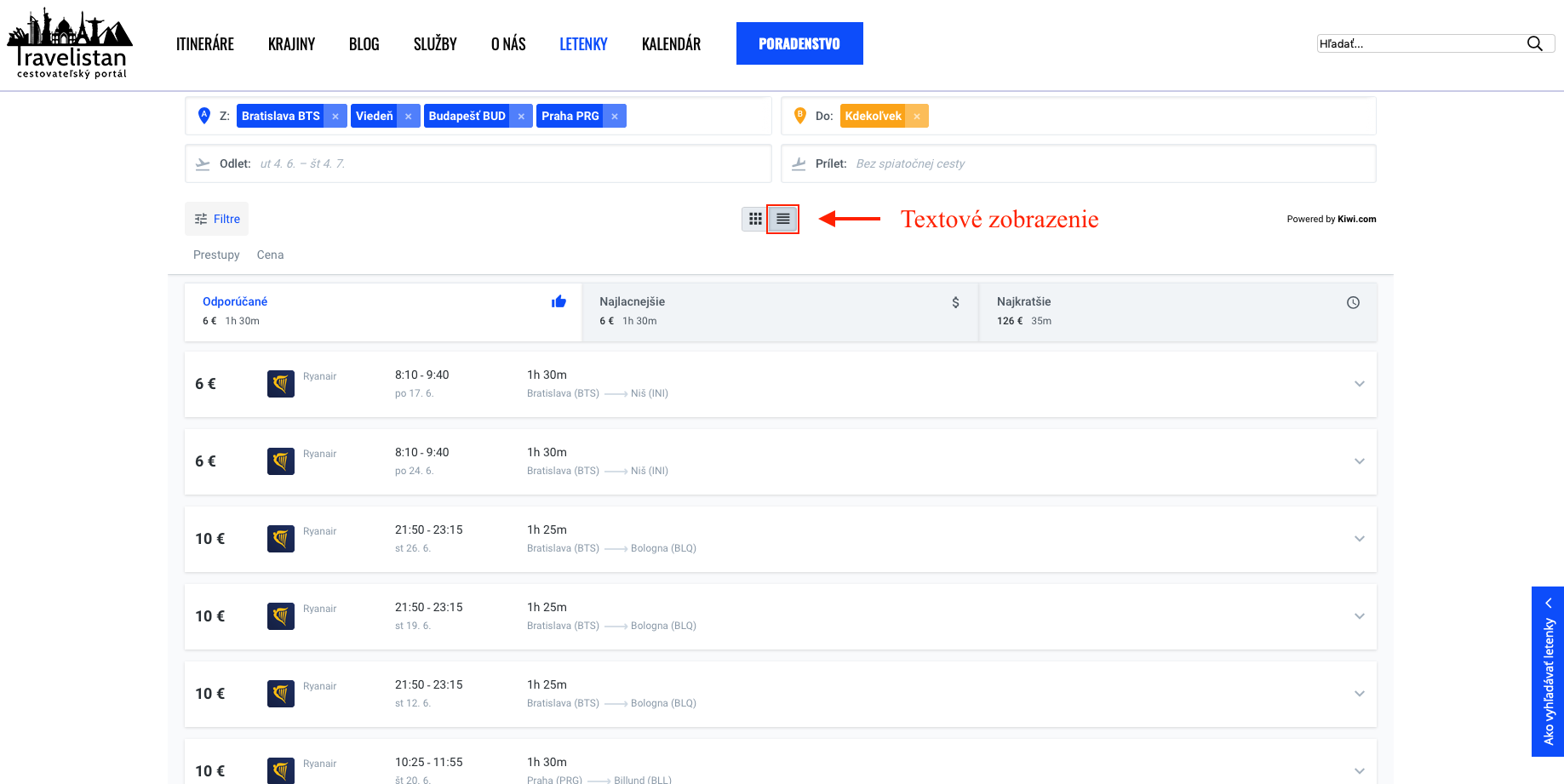This screenshot has height=784, width=1564.
Task: Remove Budapešť BUD departure tag
Action: (x=521, y=116)
